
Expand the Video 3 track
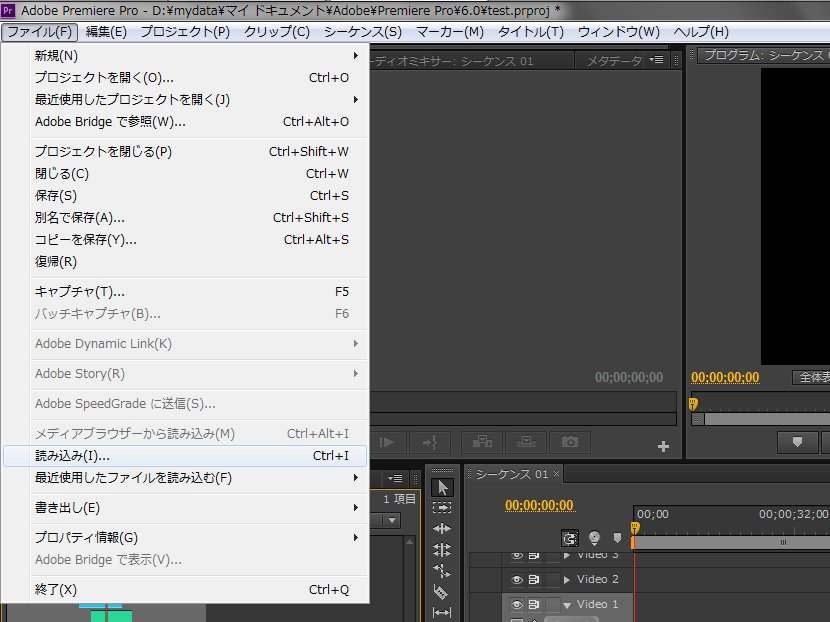pos(567,555)
